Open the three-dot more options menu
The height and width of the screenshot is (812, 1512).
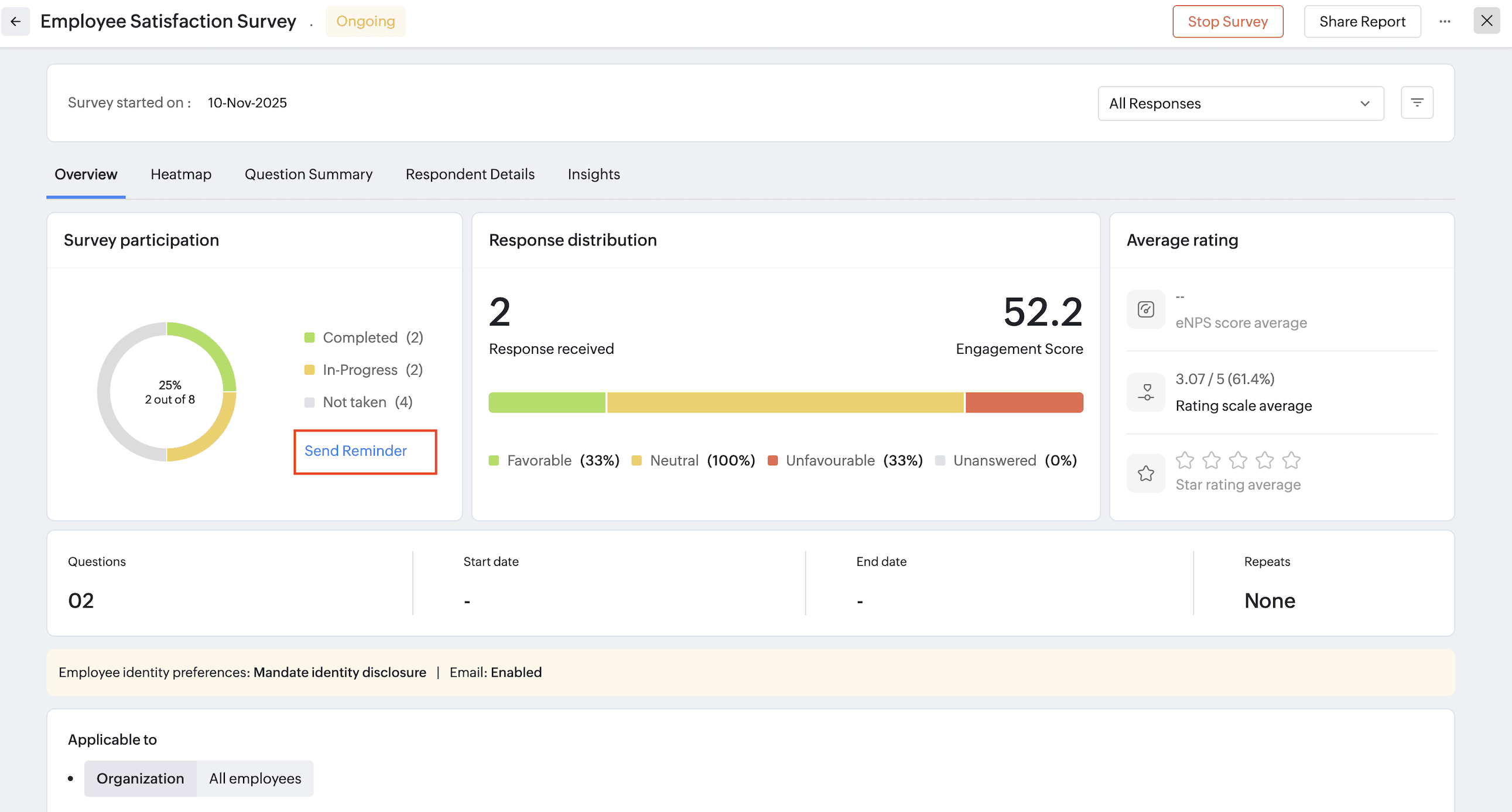pos(1445,22)
